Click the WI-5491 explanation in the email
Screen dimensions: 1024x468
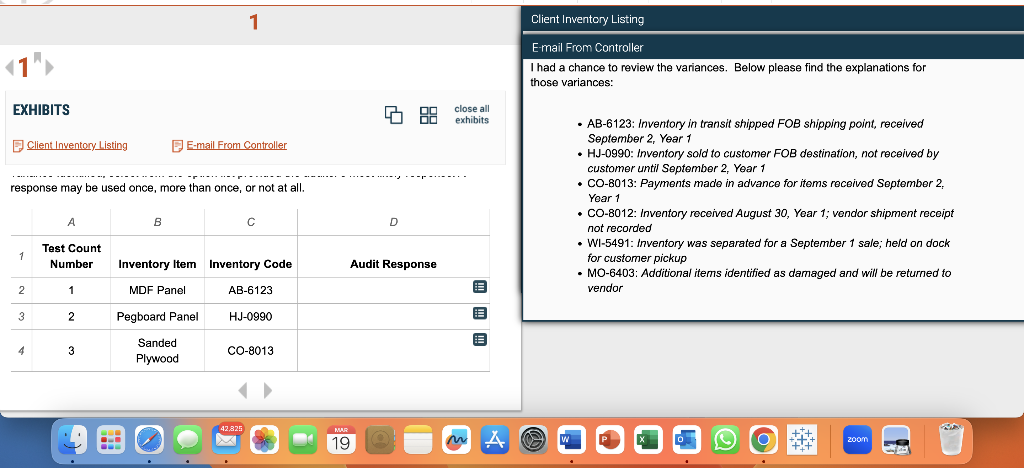point(769,251)
